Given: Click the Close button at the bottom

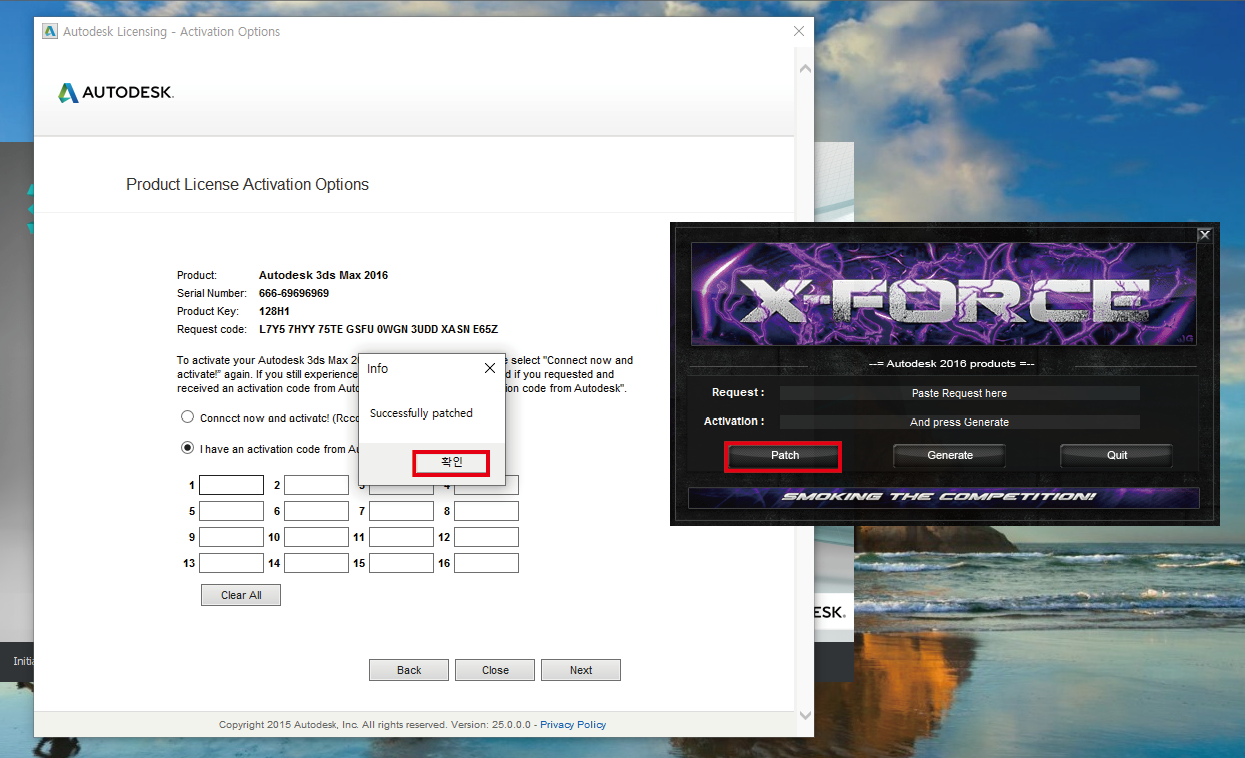Looking at the screenshot, I should [x=495, y=670].
